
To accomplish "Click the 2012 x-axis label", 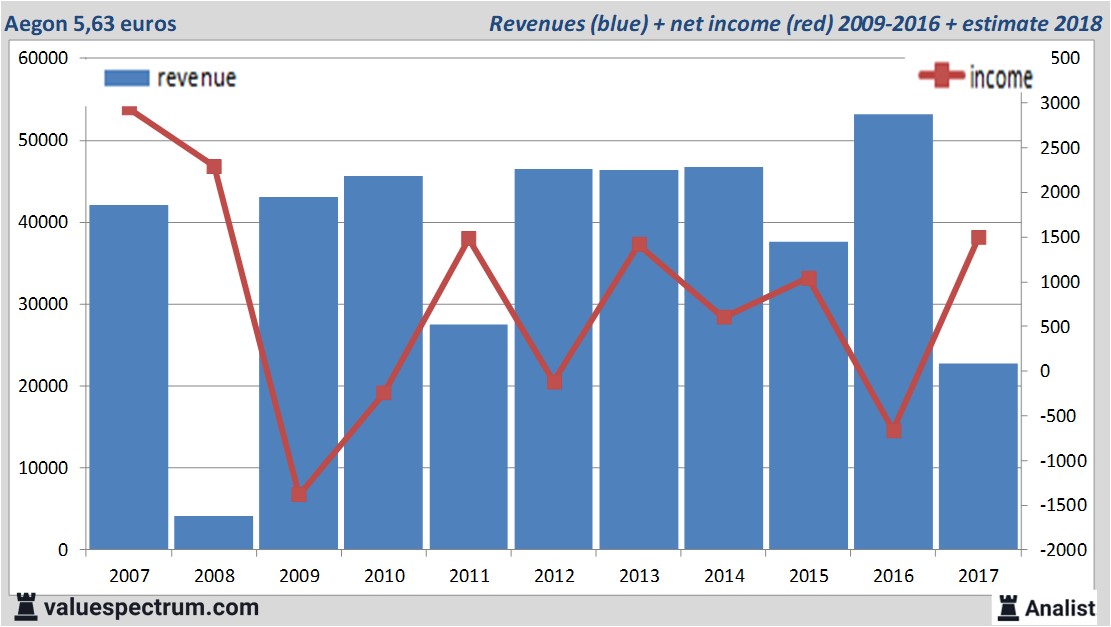I will 554,576.
